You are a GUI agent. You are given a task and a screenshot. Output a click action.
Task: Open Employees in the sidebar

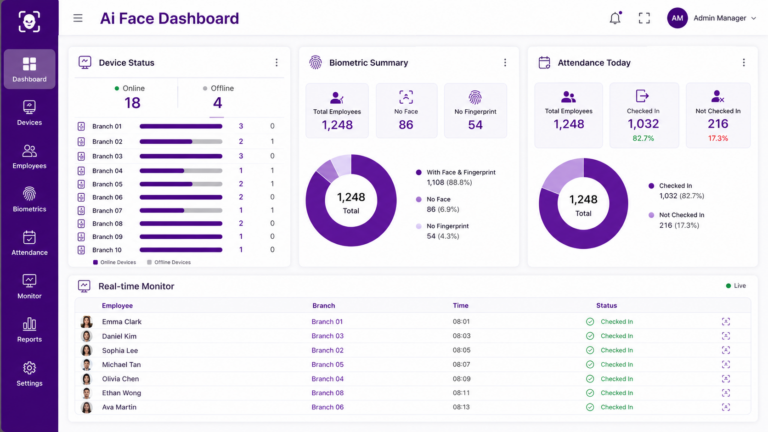(x=29, y=156)
